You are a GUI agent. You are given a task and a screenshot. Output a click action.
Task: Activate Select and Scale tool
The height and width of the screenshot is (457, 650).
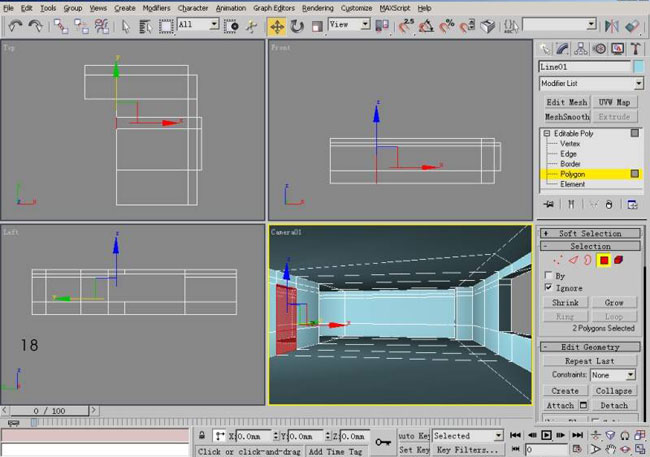[x=317, y=27]
